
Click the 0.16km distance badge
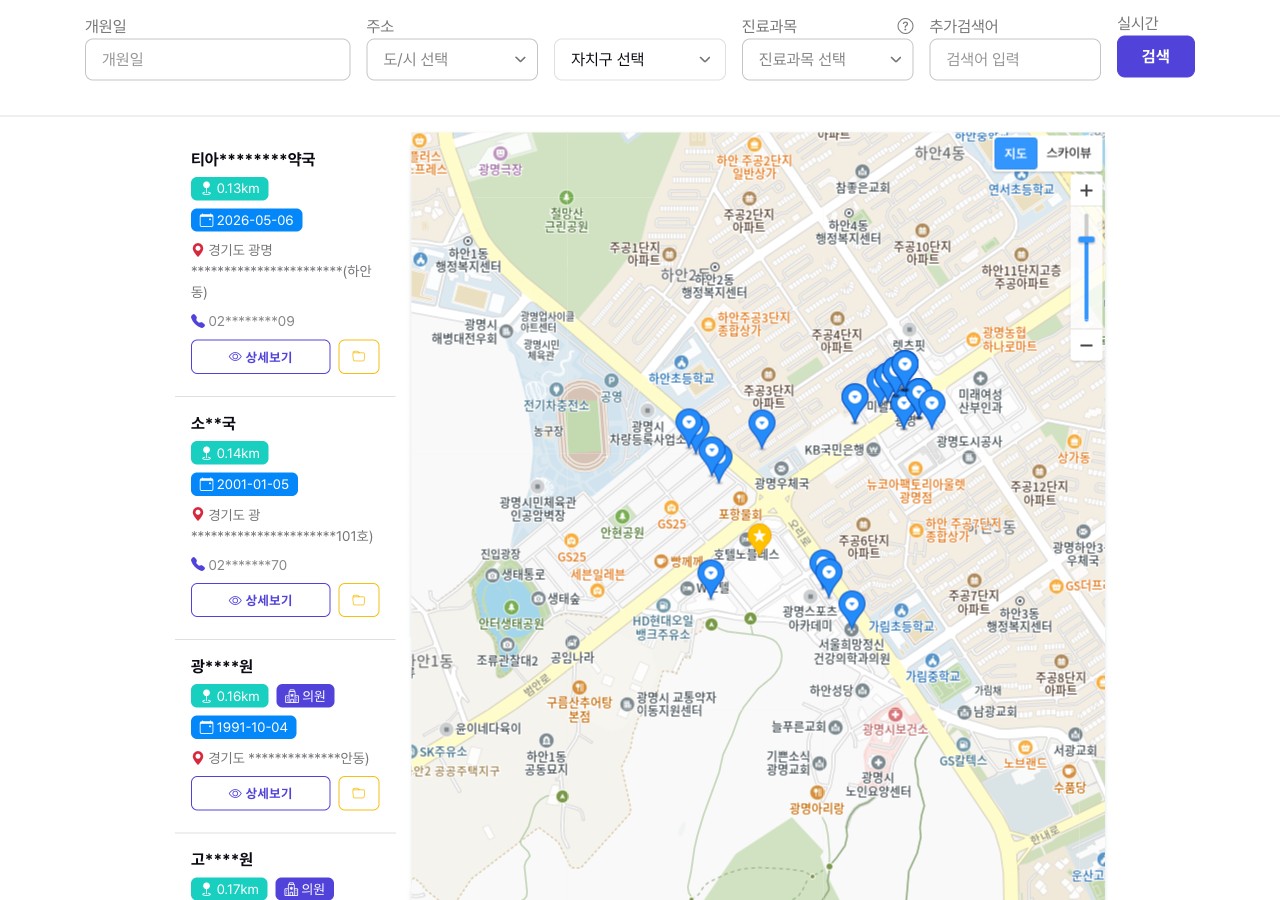click(x=230, y=696)
